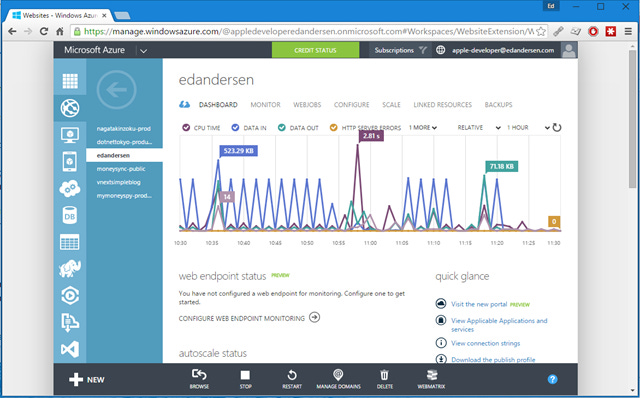
Task: Click Manage Domains icon in command bar
Action: point(338,374)
